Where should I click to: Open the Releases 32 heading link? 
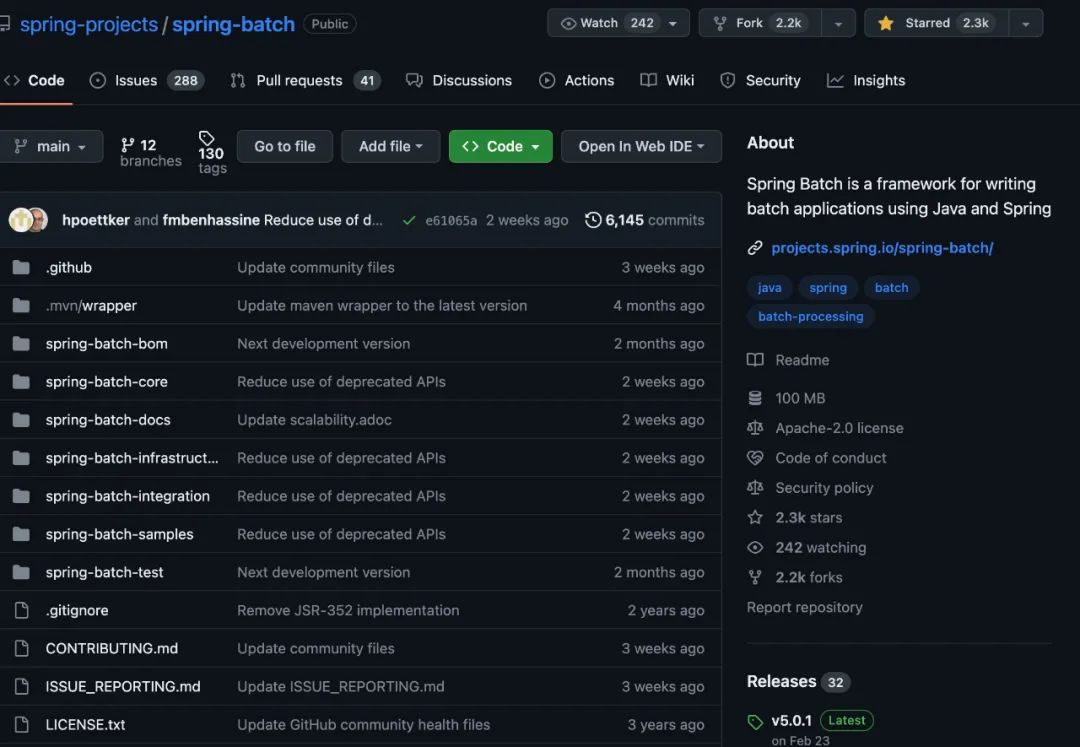[x=798, y=682]
